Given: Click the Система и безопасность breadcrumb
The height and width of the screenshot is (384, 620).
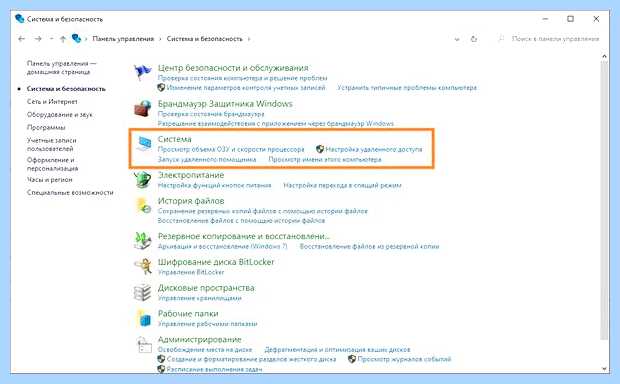Looking at the screenshot, I should (204, 39).
